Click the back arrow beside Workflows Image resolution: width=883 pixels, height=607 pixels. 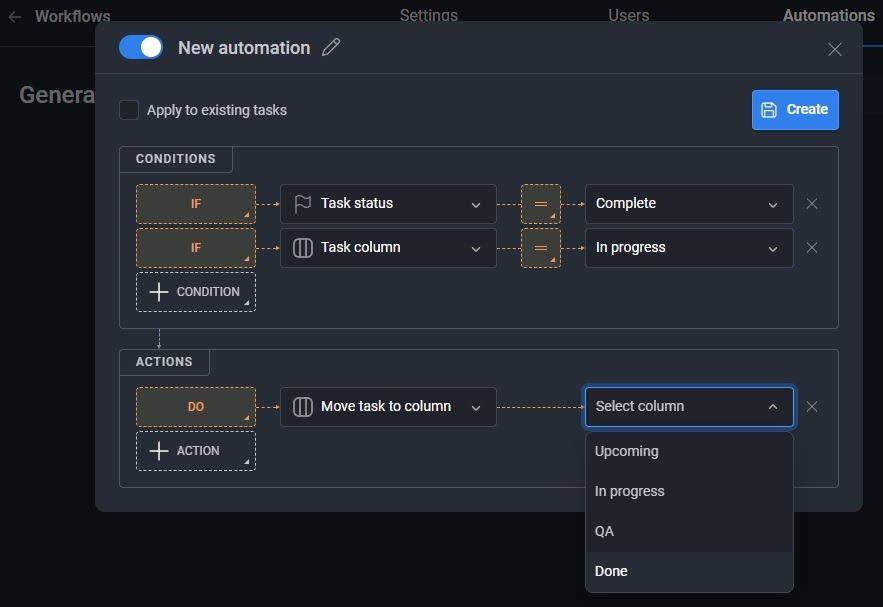pyautogui.click(x=14, y=15)
